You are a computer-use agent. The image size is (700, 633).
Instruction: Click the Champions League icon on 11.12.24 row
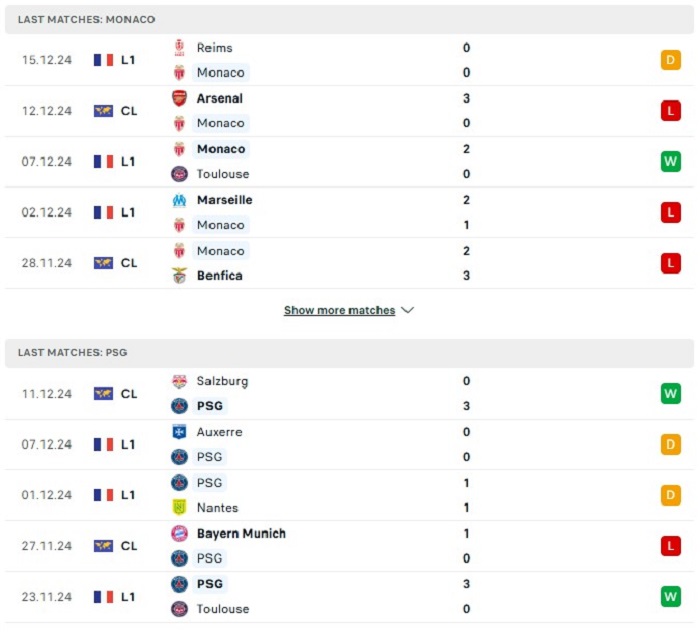(x=103, y=394)
